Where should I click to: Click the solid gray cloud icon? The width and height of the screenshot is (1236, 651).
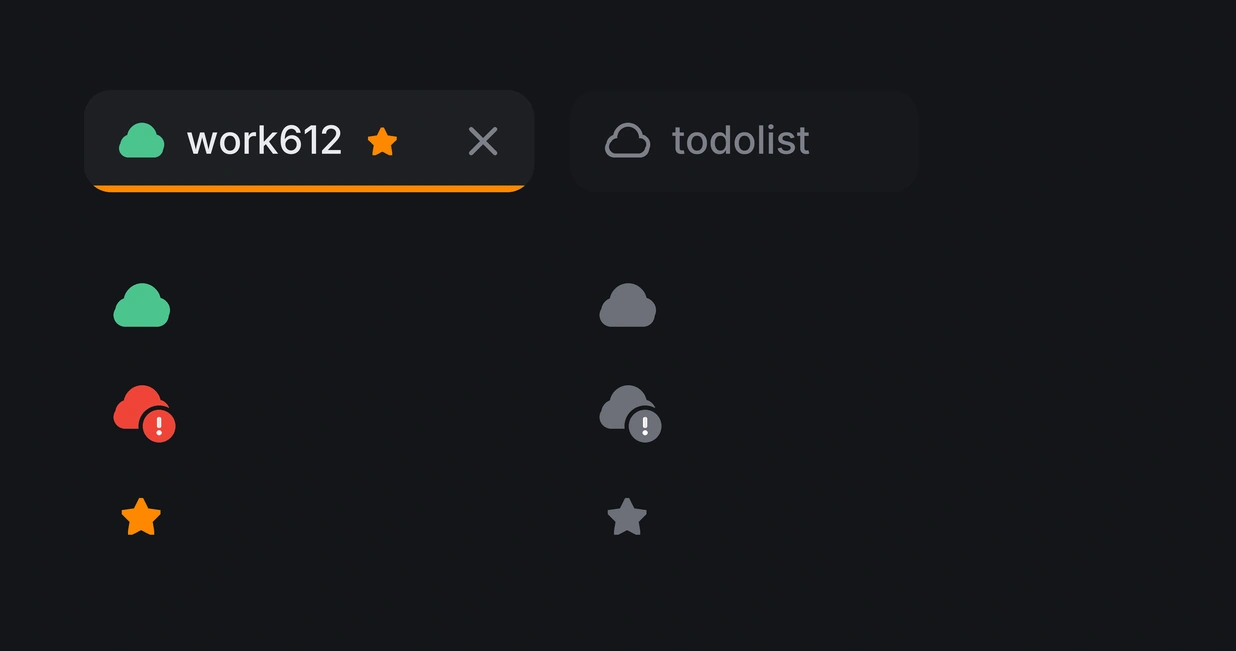point(627,305)
